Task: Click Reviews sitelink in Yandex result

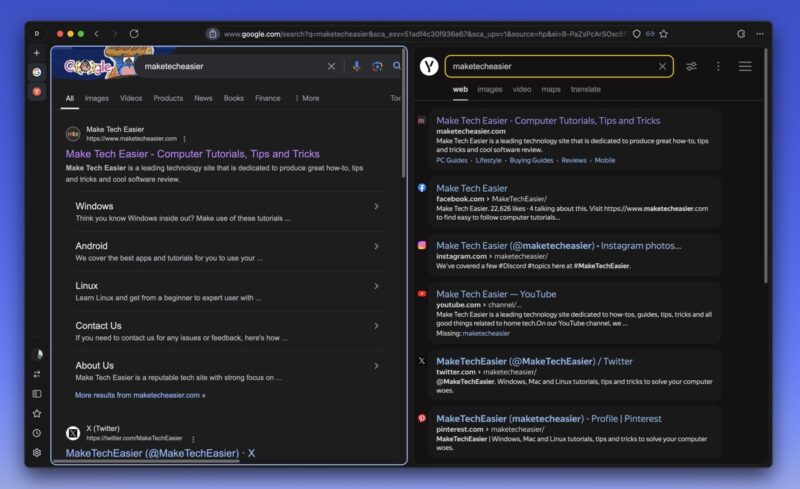Action: point(573,160)
